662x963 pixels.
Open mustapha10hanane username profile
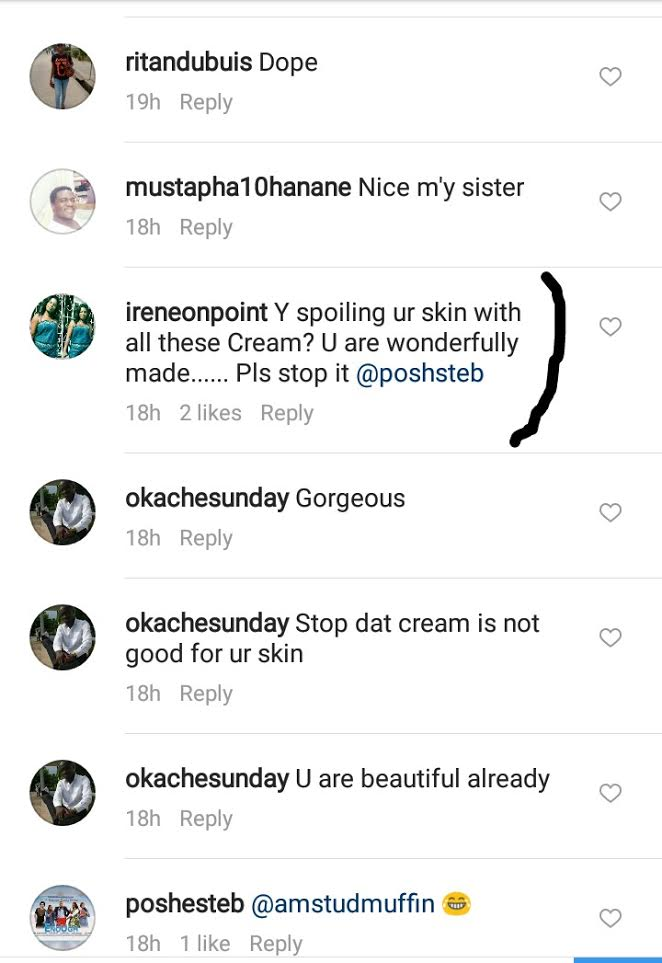pyautogui.click(x=238, y=187)
